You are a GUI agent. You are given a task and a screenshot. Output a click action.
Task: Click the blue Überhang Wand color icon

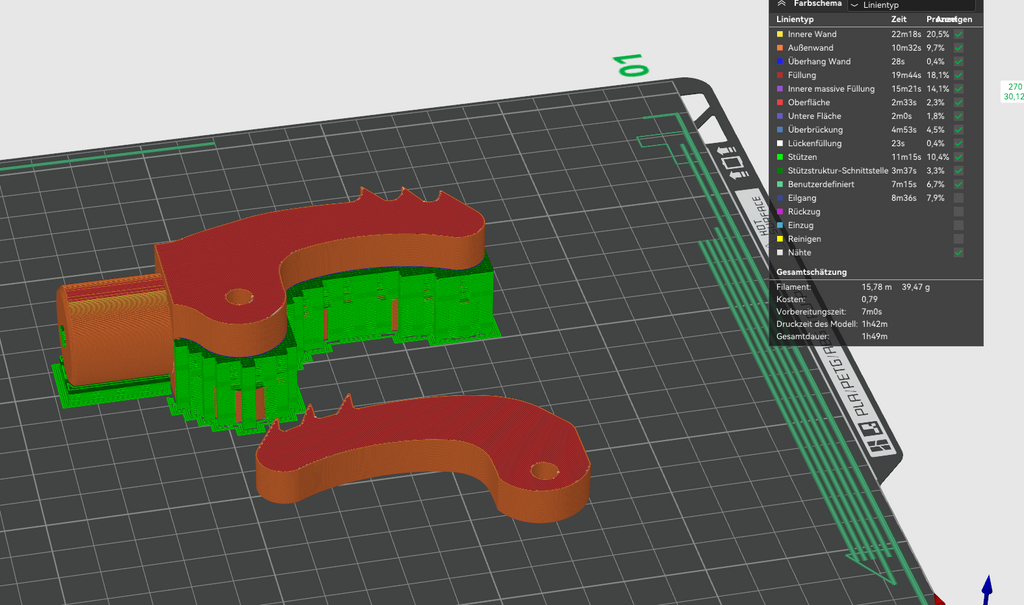coord(780,61)
